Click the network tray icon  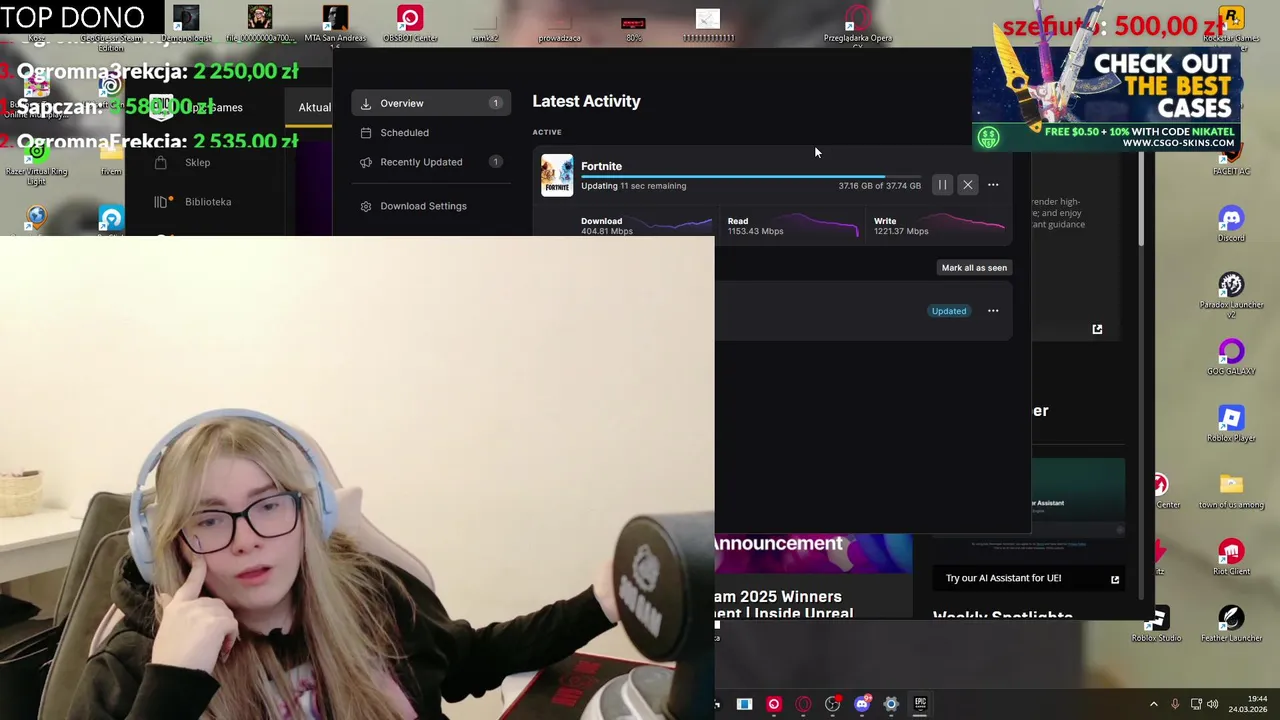point(1195,704)
